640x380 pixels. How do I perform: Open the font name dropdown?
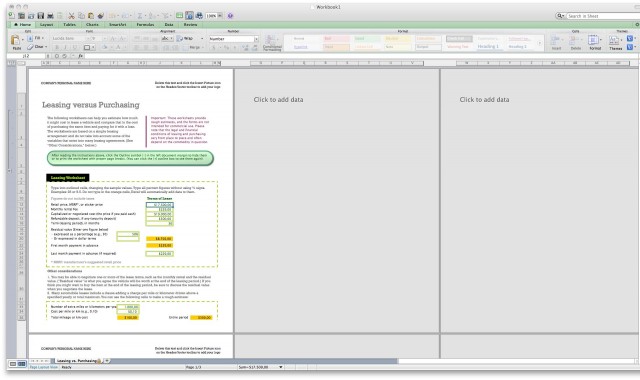[x=87, y=38]
